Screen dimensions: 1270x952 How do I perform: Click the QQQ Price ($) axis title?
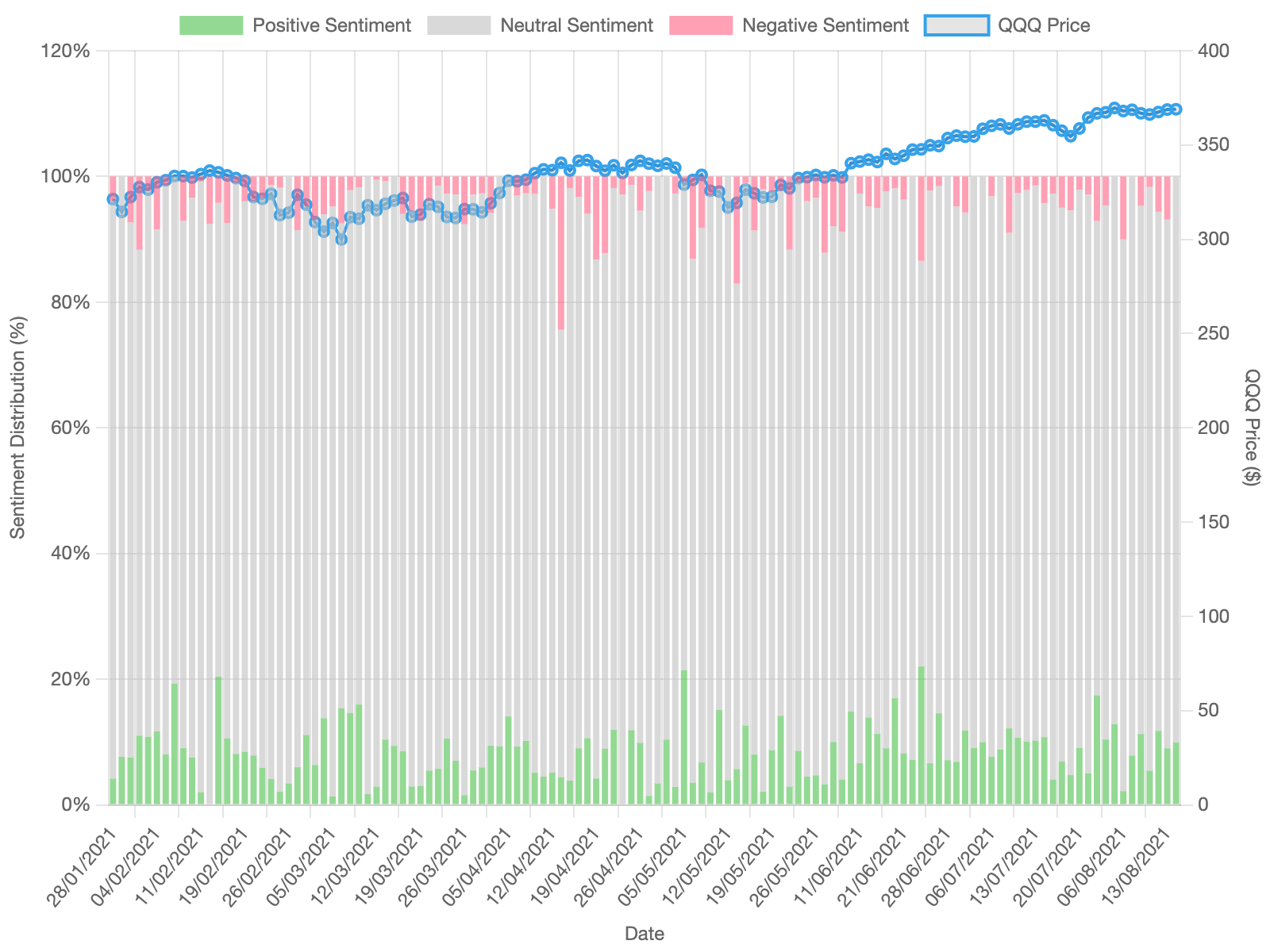(x=1253, y=427)
